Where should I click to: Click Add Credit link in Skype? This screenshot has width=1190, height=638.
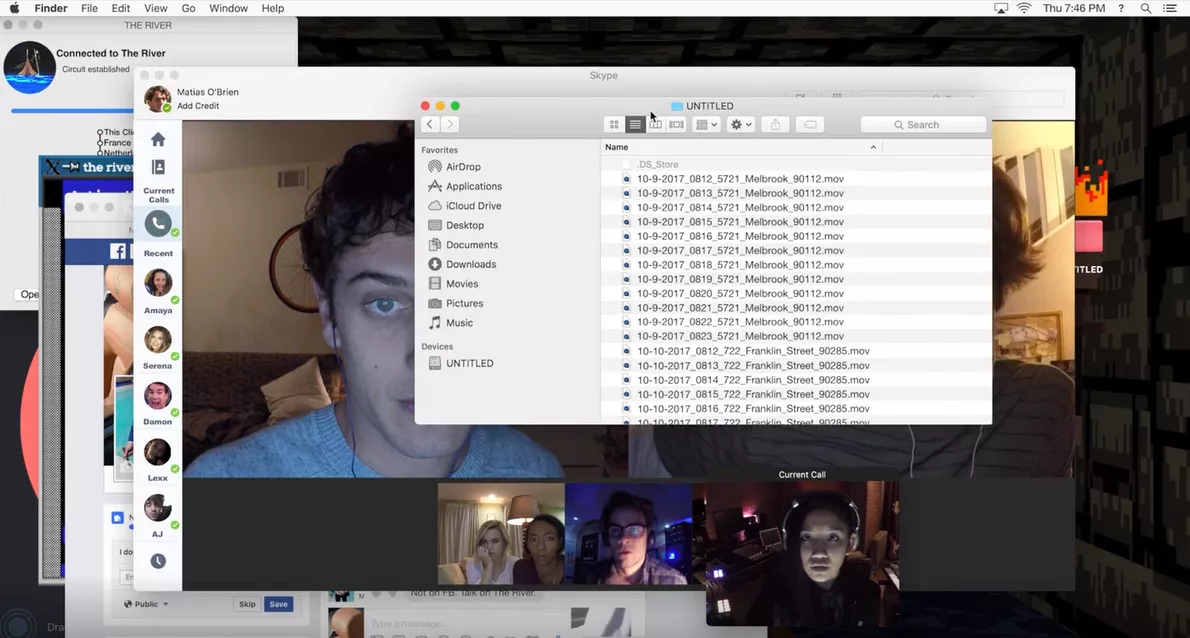pos(198,106)
